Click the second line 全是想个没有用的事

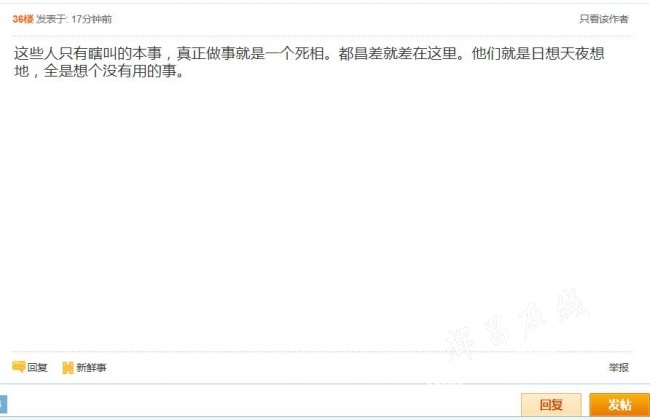110,71
